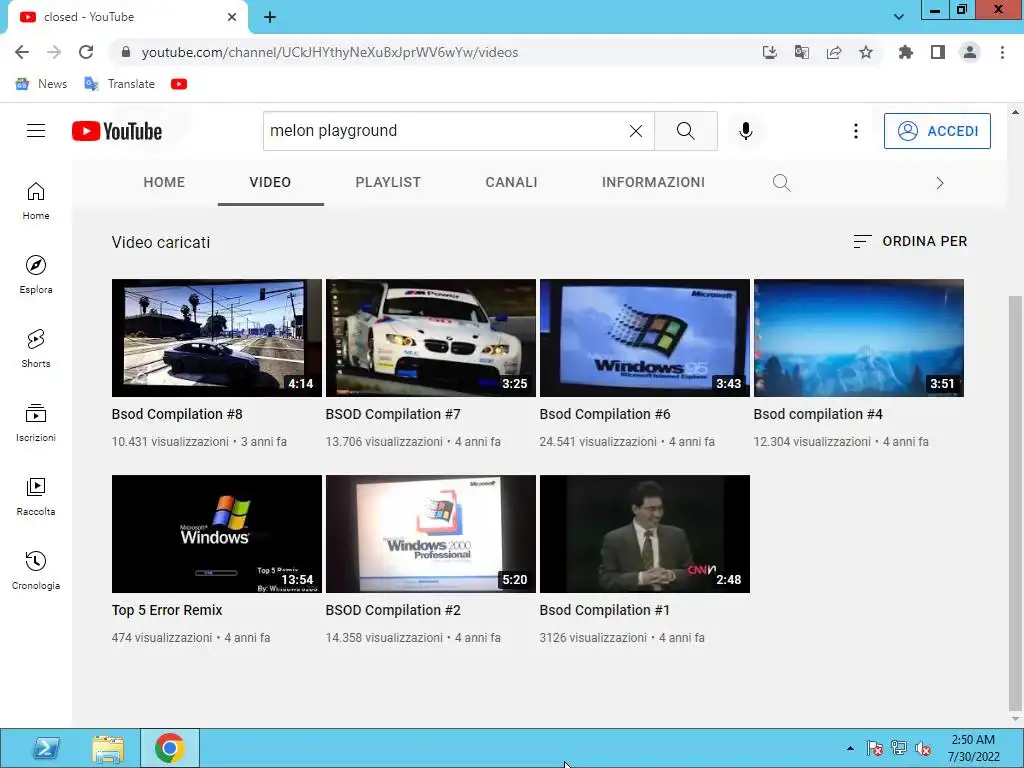Open the Chrome three-dot menu
1024x768 pixels.
tap(1002, 52)
